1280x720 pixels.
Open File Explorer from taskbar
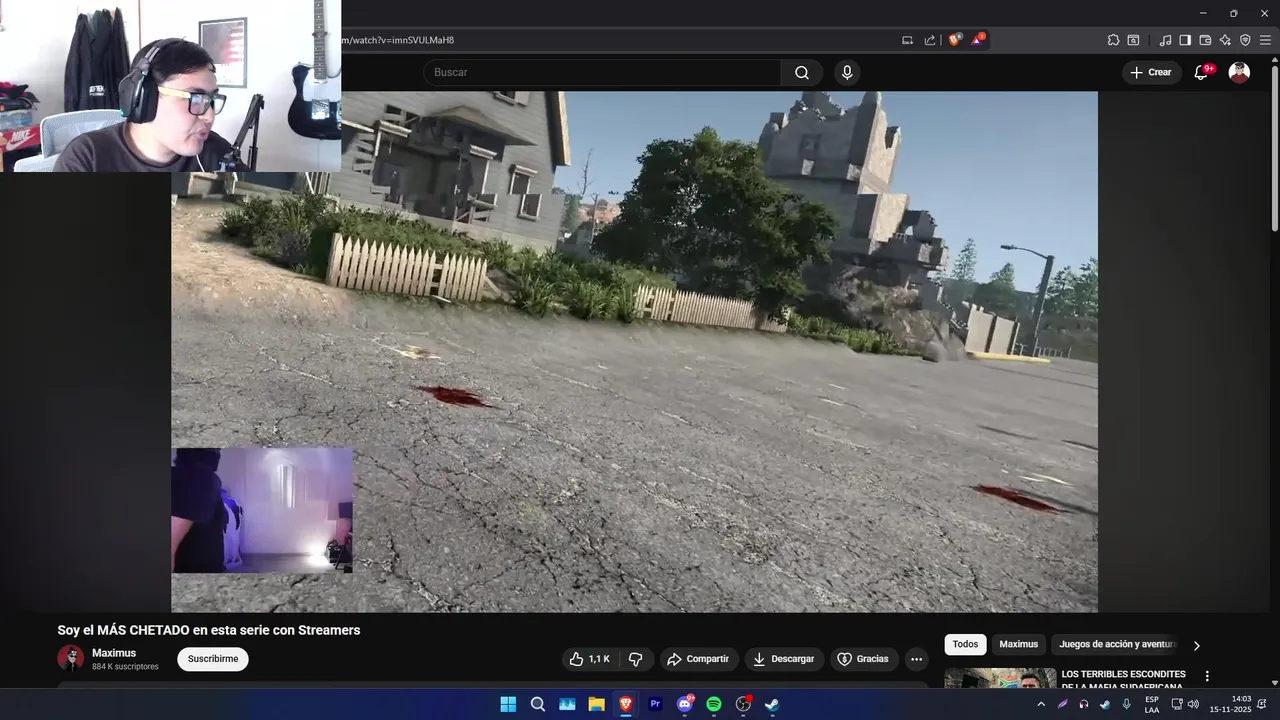(596, 704)
